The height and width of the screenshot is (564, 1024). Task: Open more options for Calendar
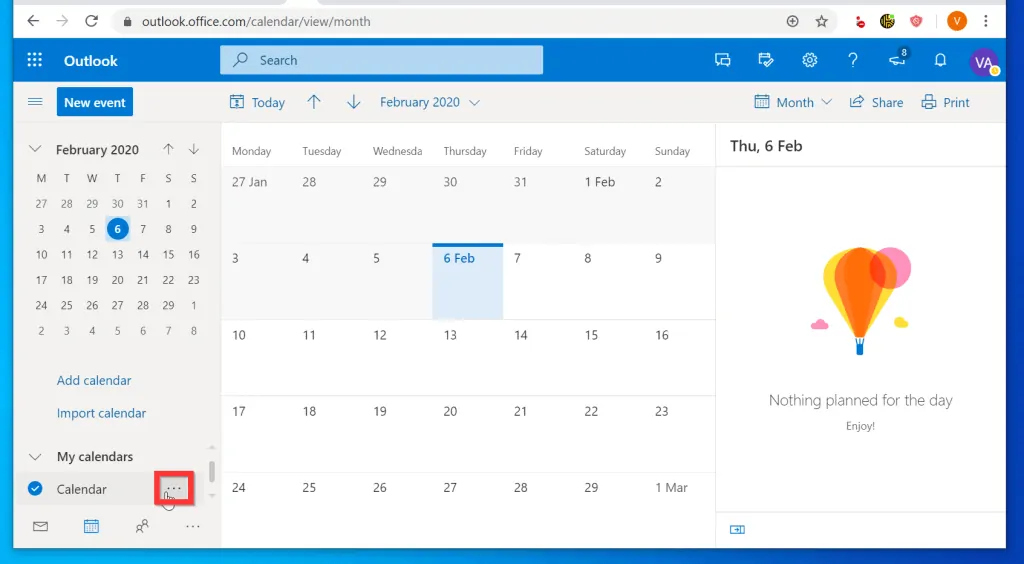click(x=174, y=488)
